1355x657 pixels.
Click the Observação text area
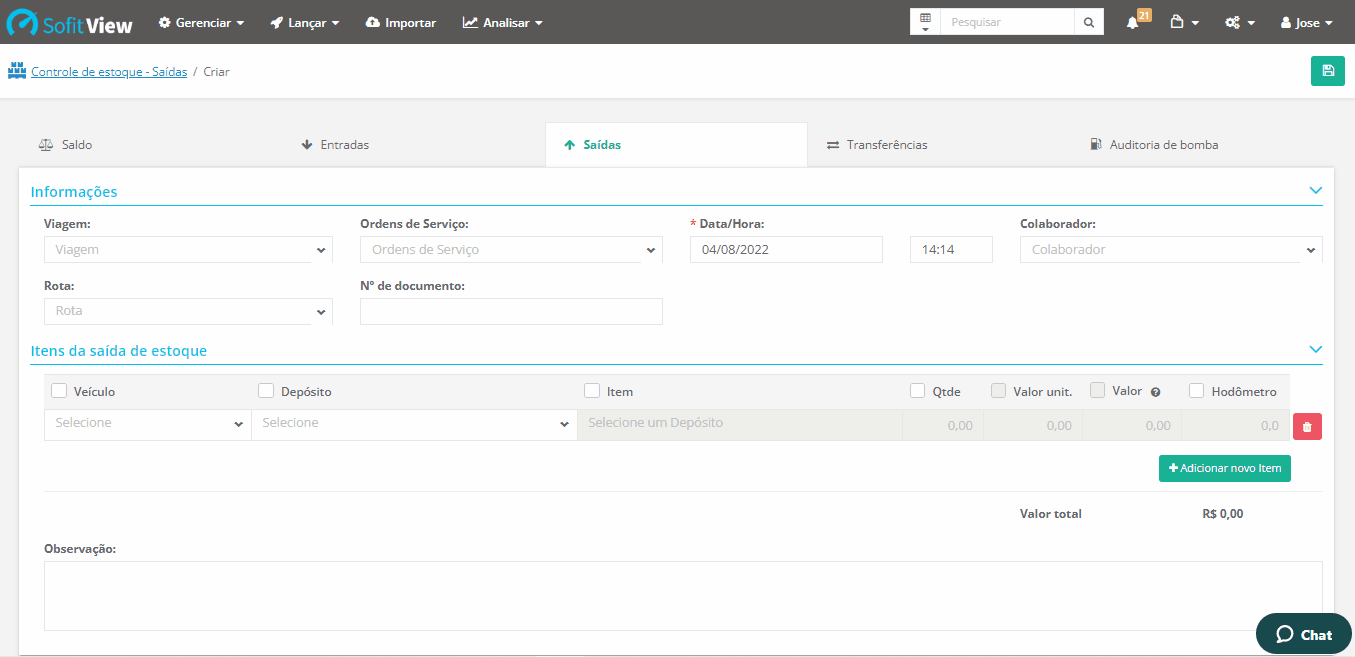click(683, 596)
